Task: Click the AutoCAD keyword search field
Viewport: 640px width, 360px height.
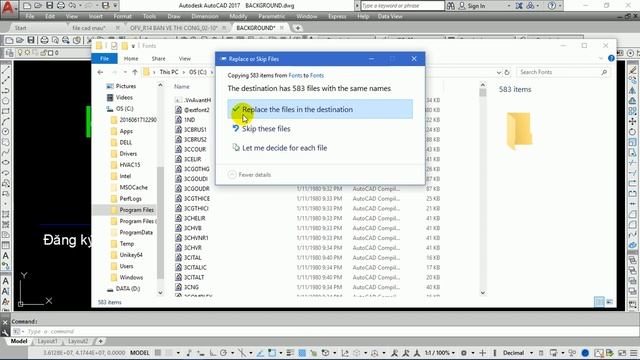Action: point(402,6)
